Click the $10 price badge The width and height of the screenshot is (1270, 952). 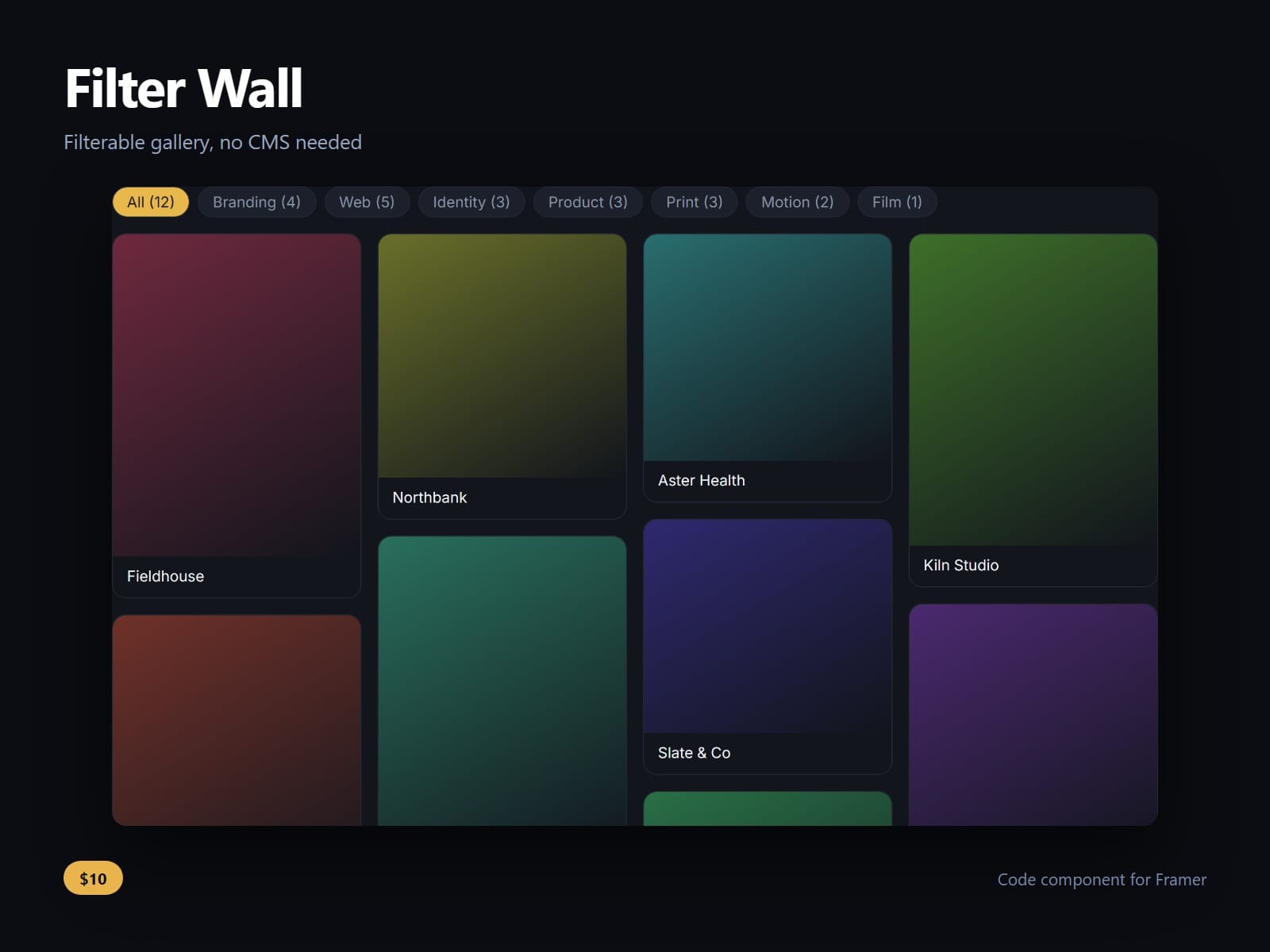tap(93, 878)
